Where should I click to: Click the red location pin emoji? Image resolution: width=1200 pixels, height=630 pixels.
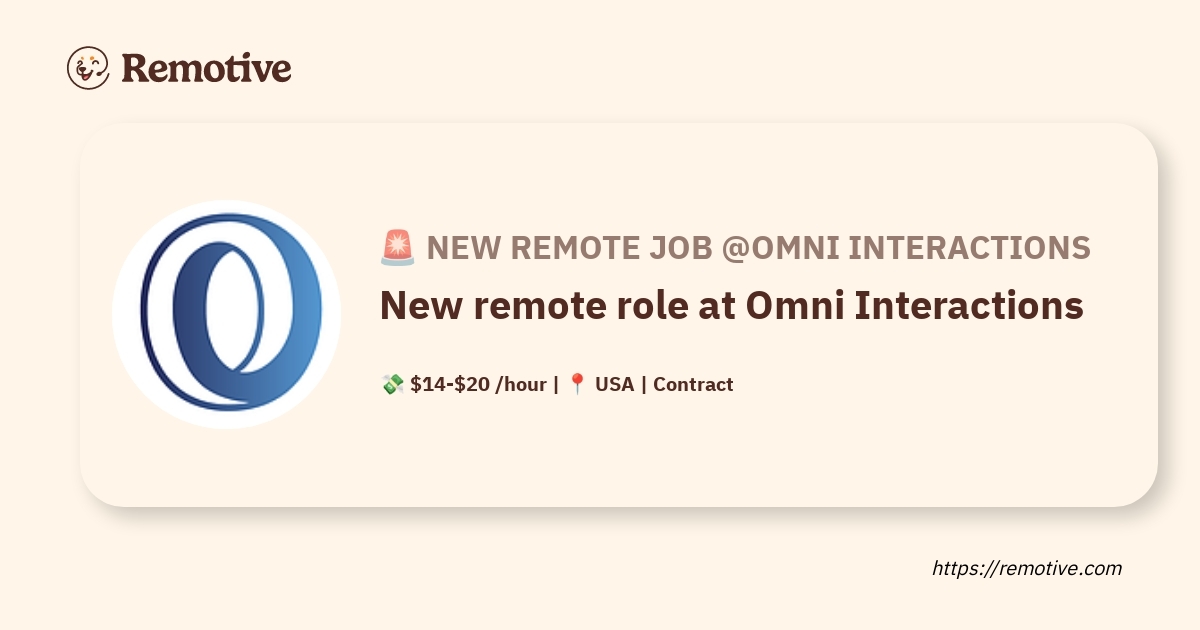(577, 384)
